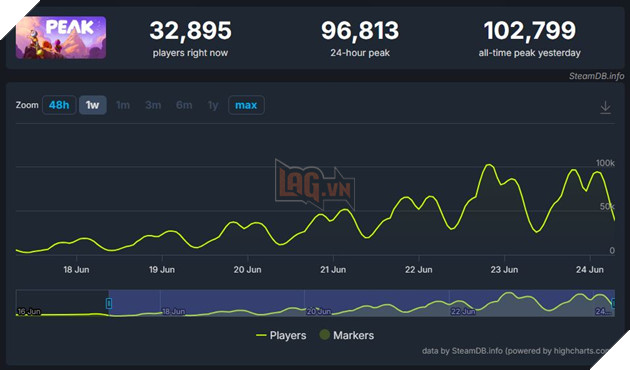Select the max zoom range
630x370 pixels.
click(246, 105)
